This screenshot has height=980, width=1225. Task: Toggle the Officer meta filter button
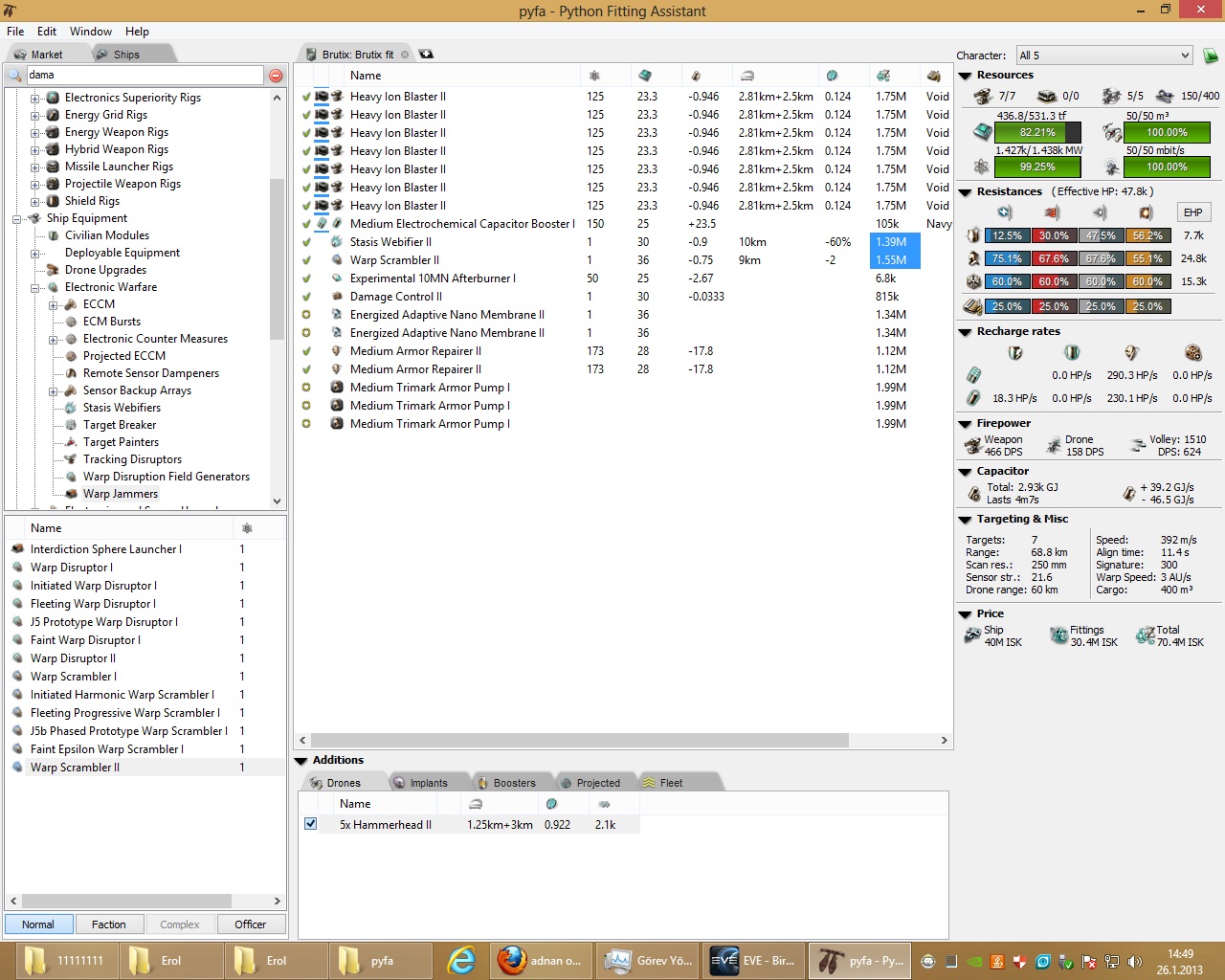pyautogui.click(x=251, y=924)
